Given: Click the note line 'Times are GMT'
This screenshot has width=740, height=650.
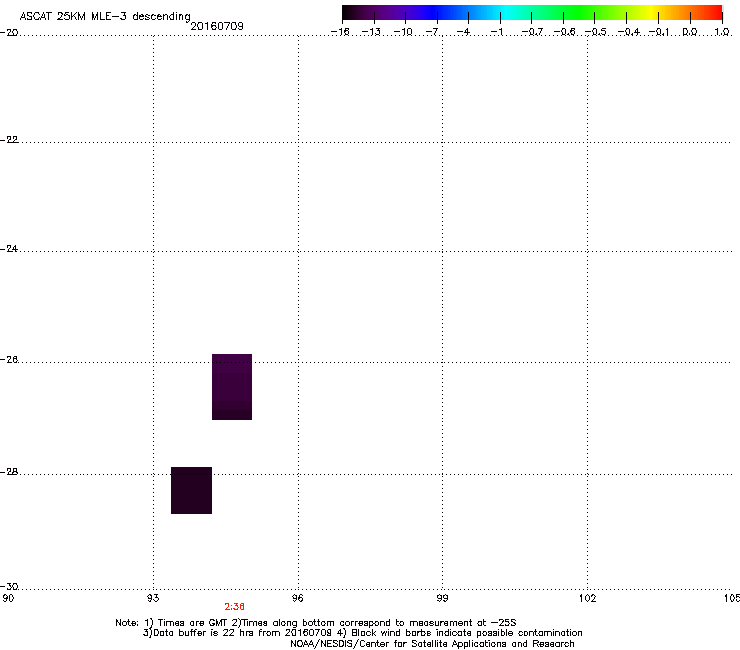Looking at the screenshot, I should click(192, 623).
